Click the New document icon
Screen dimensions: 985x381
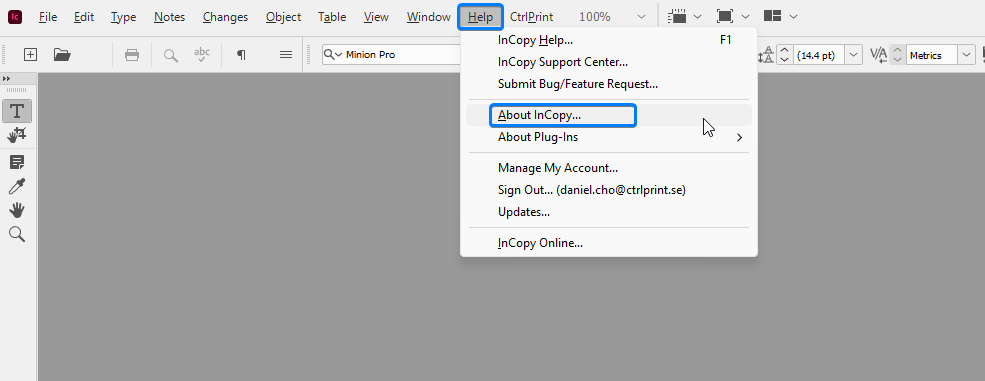(30, 55)
